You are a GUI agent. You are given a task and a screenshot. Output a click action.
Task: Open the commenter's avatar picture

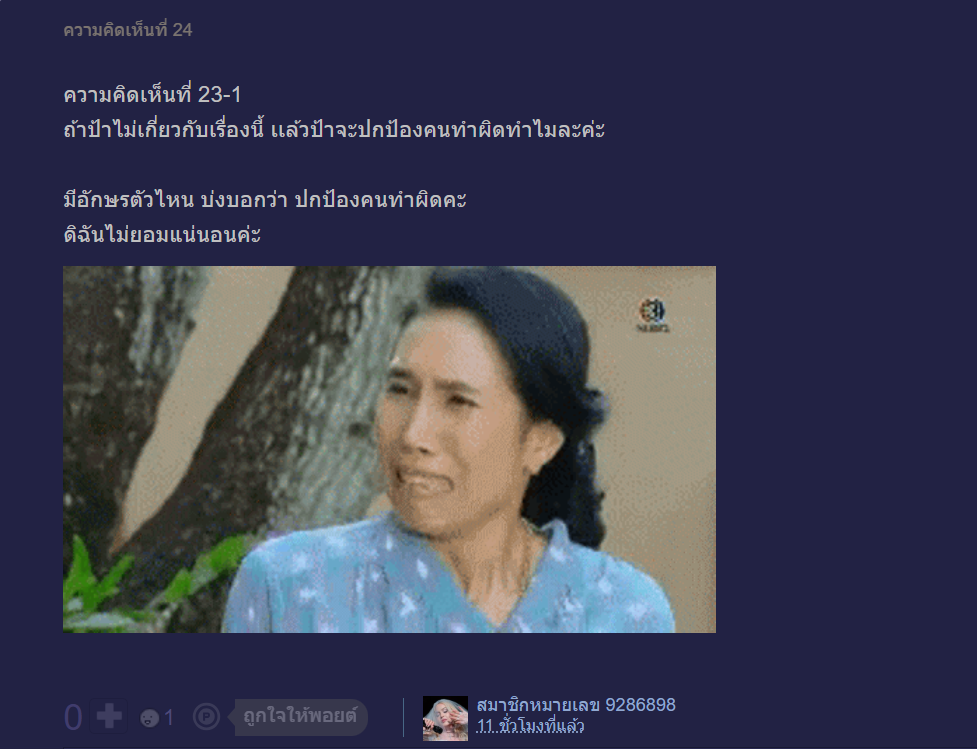click(446, 718)
